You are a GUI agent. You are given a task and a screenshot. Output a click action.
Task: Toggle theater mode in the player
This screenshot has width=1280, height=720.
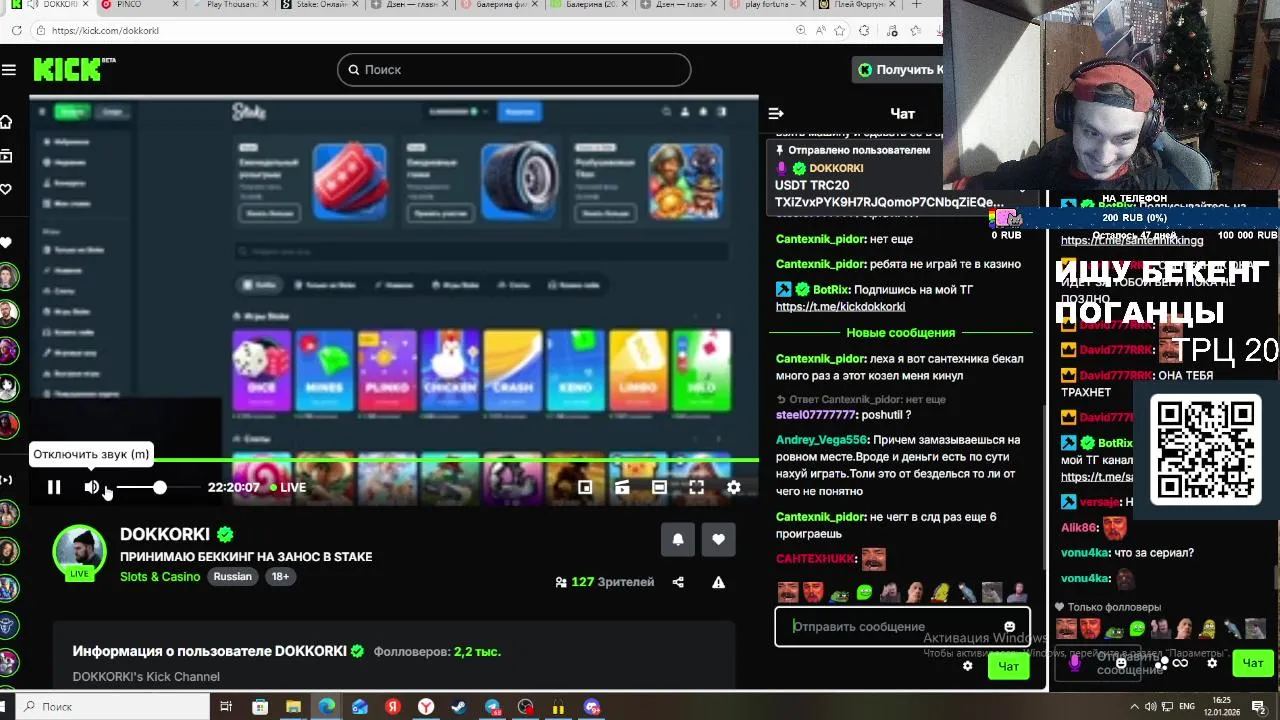pyautogui.click(x=659, y=487)
